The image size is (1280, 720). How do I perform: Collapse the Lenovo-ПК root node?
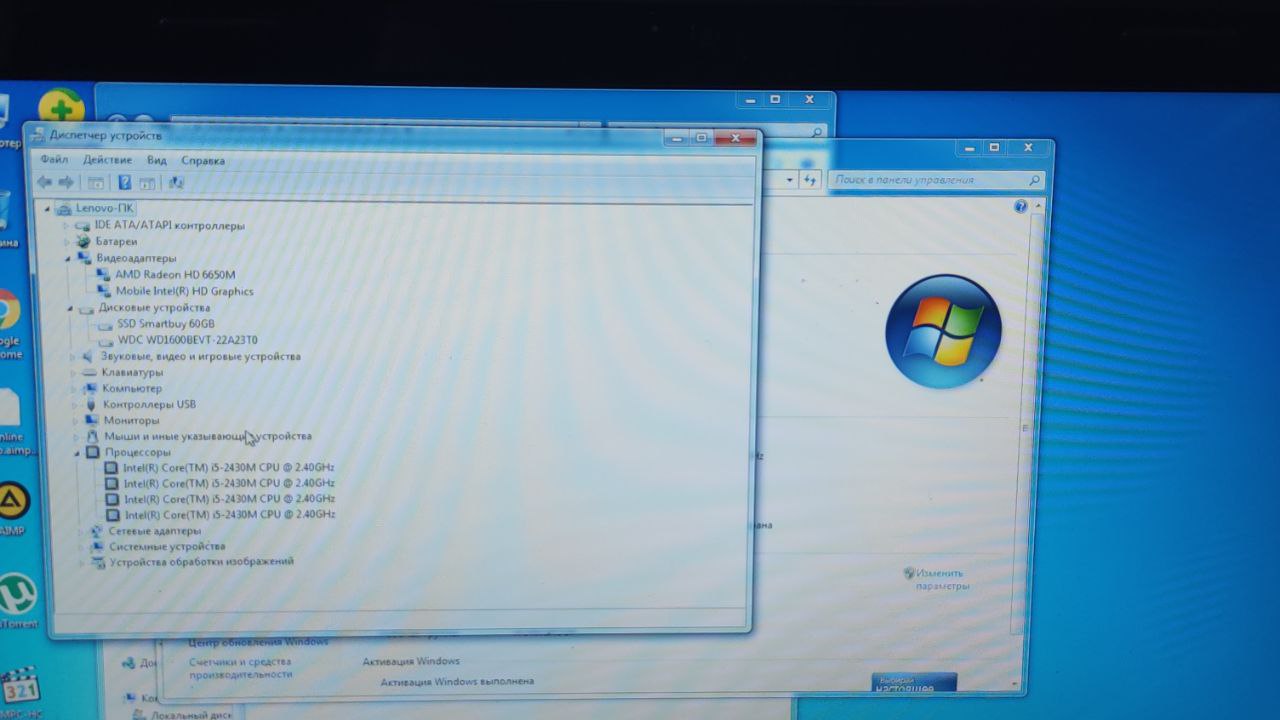click(x=48, y=208)
